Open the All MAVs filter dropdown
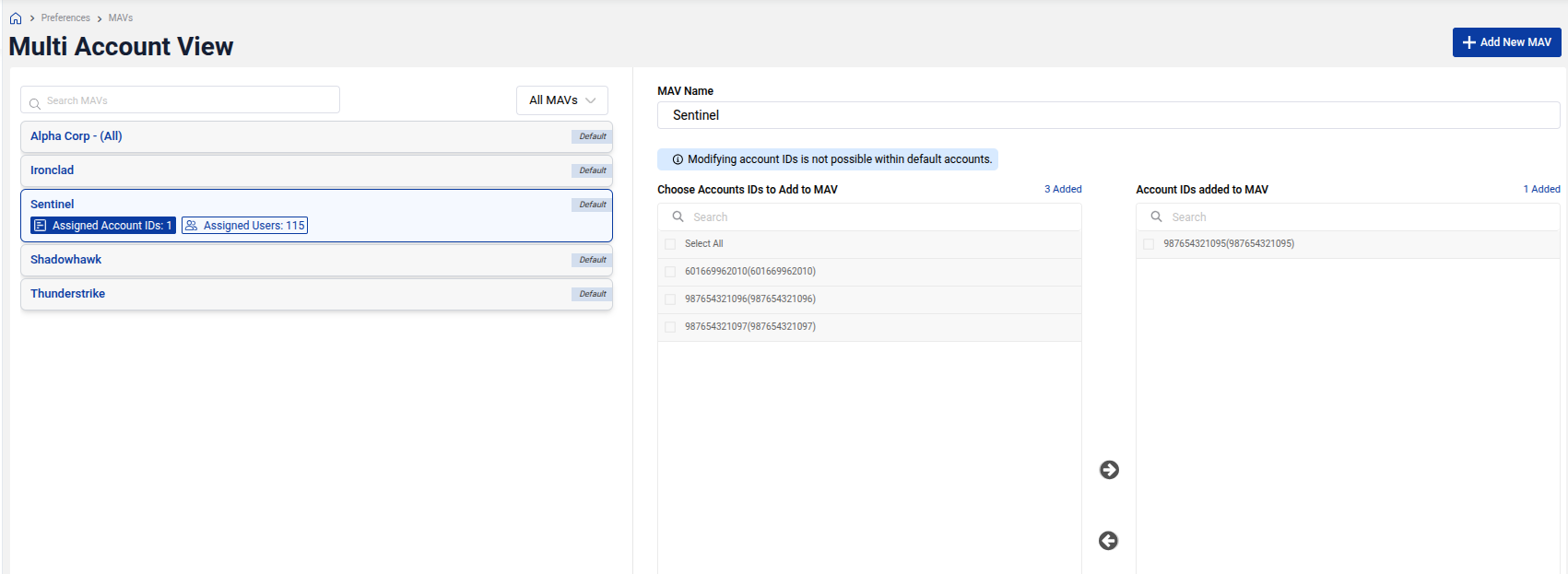1568x574 pixels. pyautogui.click(x=561, y=100)
